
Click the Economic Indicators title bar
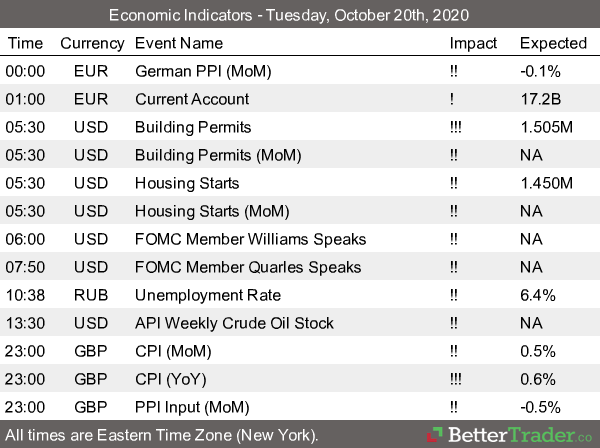(300, 16)
